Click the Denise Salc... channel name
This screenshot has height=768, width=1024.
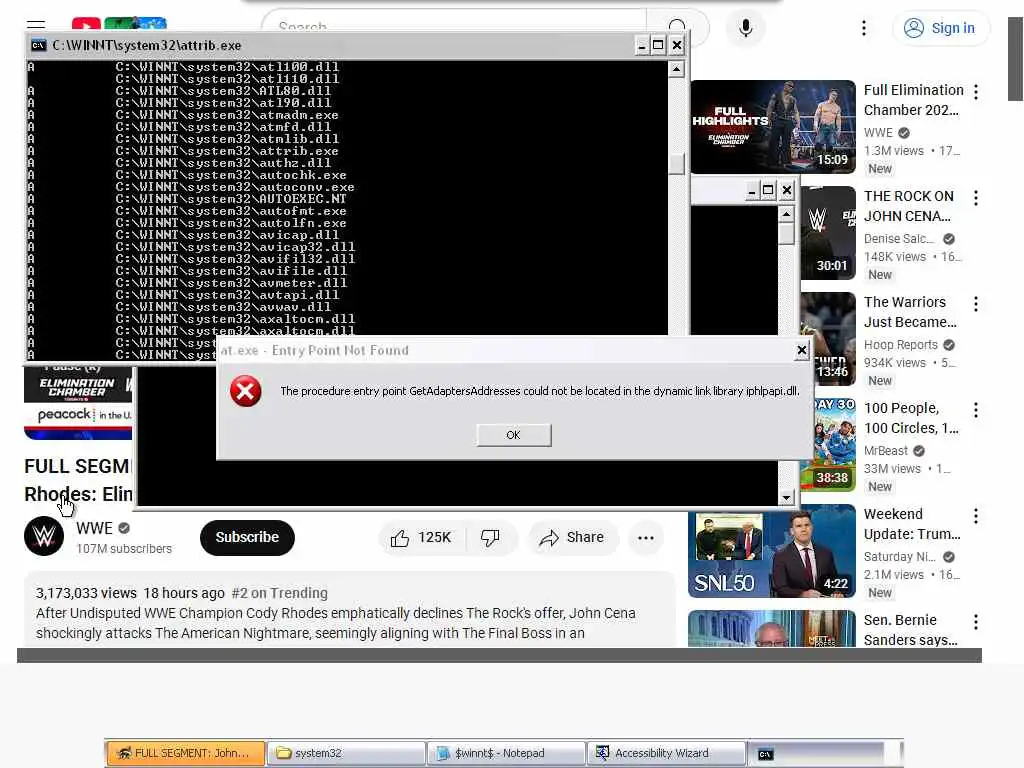click(x=899, y=239)
